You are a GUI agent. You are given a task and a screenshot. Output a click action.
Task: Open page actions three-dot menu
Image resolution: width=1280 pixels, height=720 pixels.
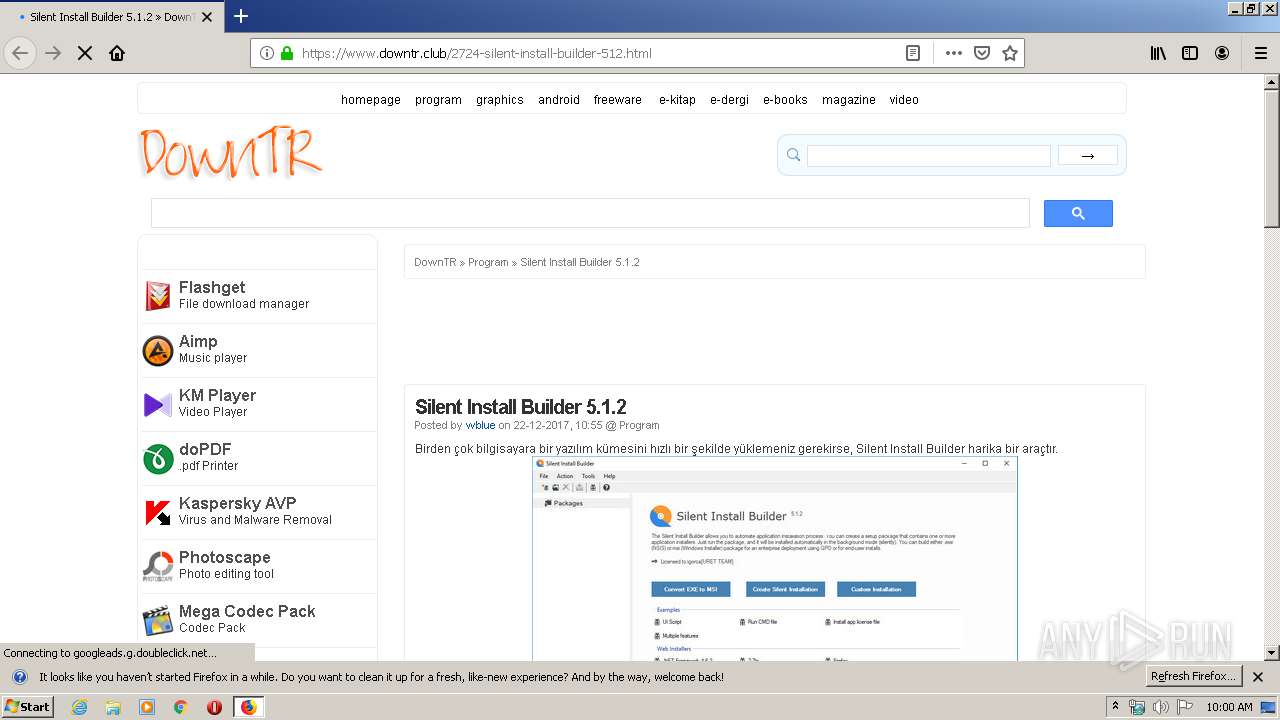click(954, 53)
